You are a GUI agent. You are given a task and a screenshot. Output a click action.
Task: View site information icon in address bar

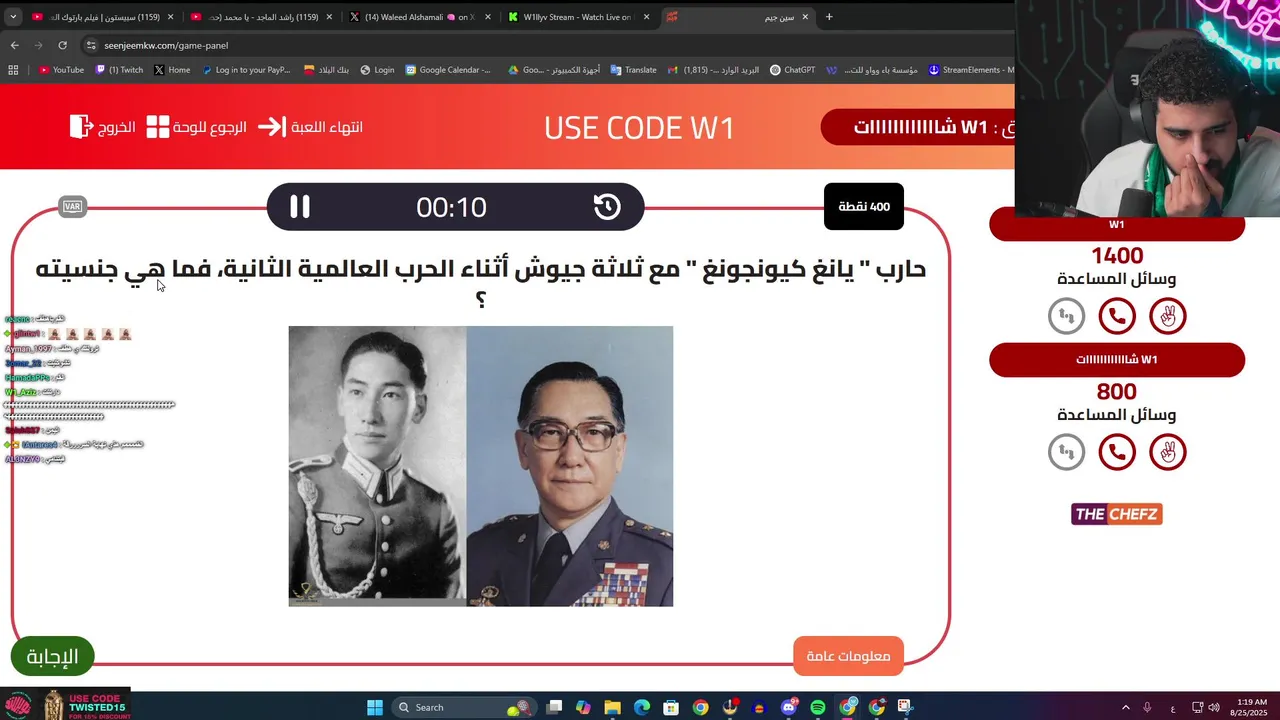tap(91, 45)
